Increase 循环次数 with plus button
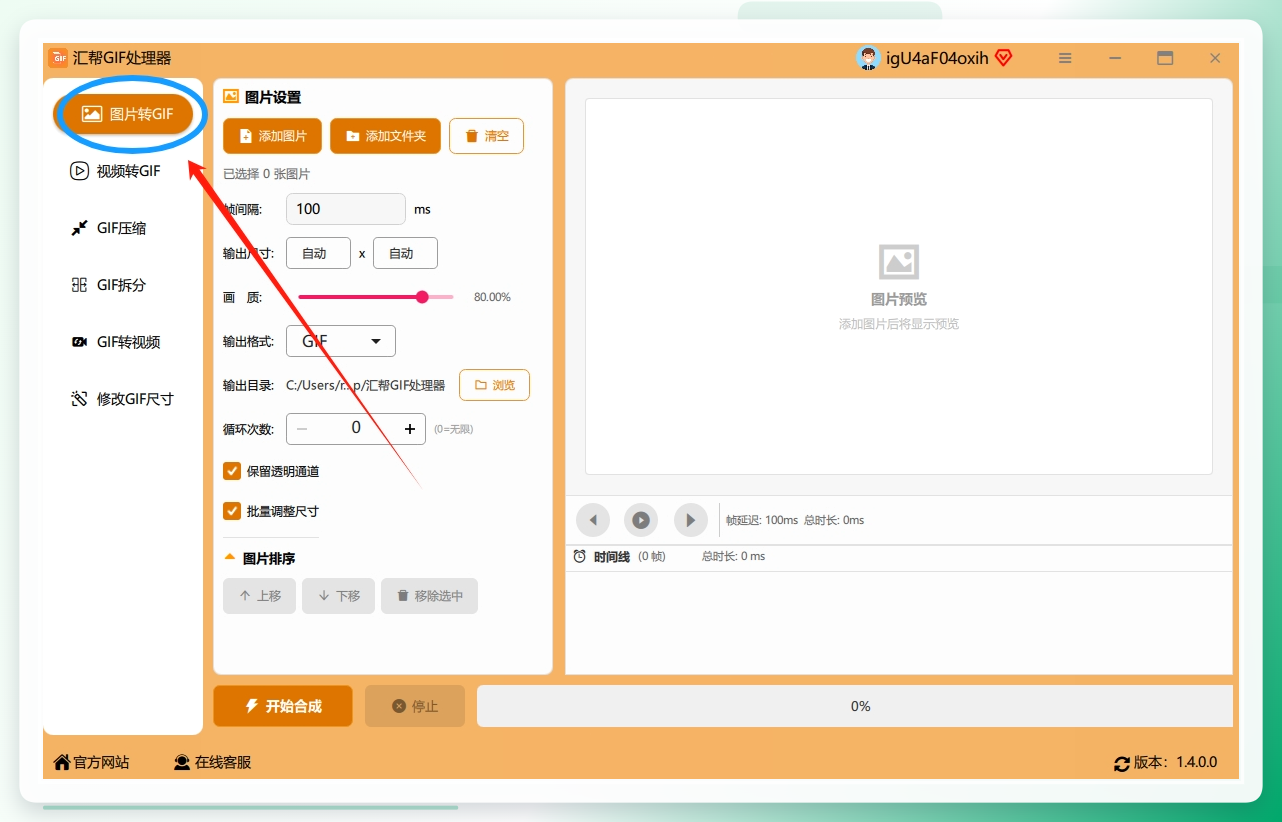Image resolution: width=1282 pixels, height=822 pixels. pyautogui.click(x=409, y=429)
